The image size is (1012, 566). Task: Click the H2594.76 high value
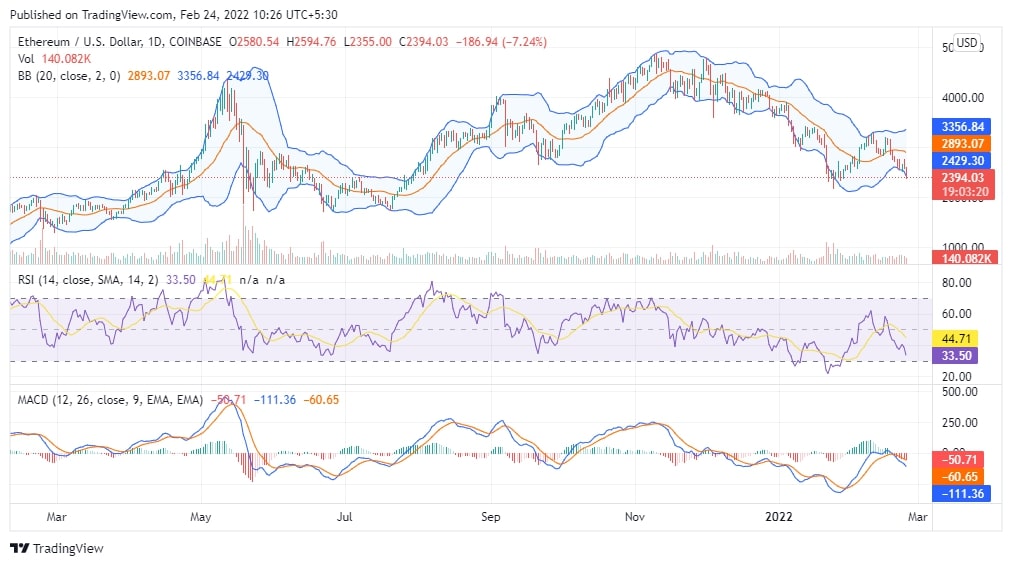(x=311, y=42)
